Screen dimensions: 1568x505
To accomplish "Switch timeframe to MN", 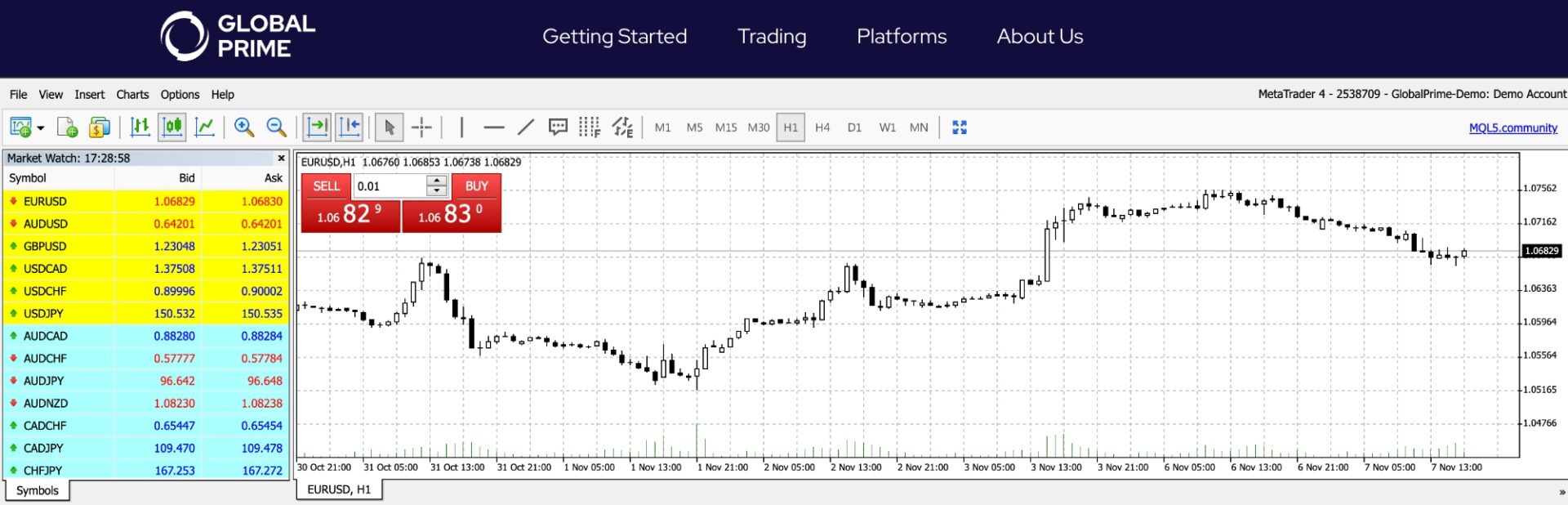I will 919,127.
